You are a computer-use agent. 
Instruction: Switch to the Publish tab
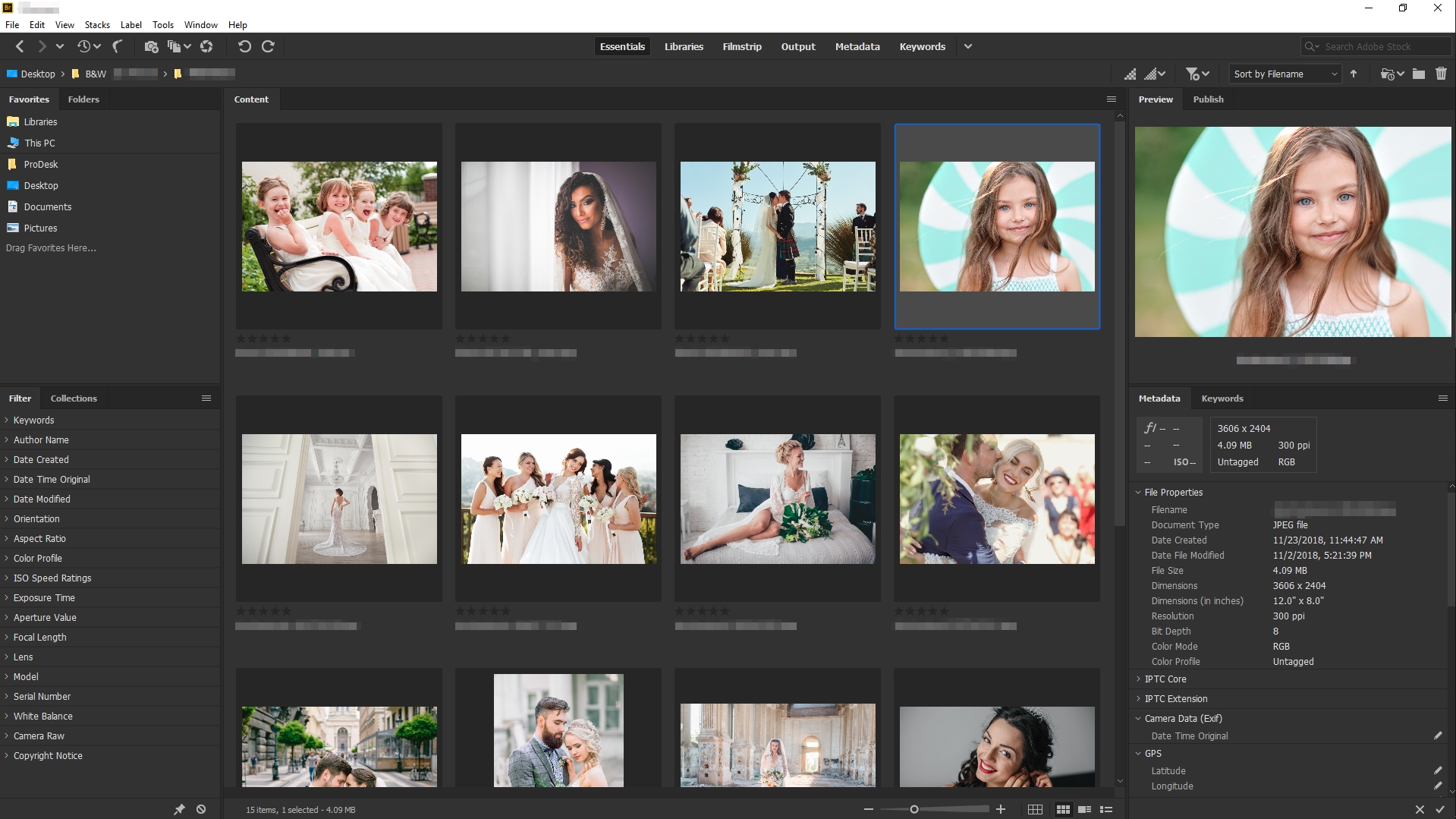click(1208, 99)
